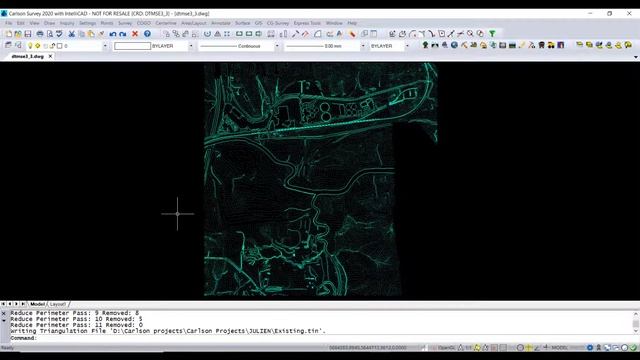The image size is (640, 360).
Task: Click the coordinates readout in status bar
Action: coord(367,348)
